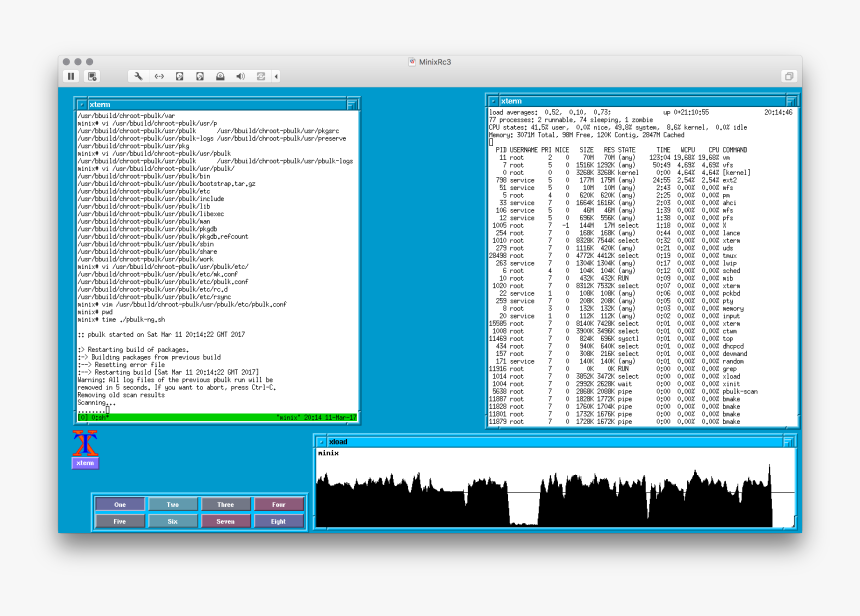Click the 'tmux' process row in top
Screen dimensions: 860x616
click(x=615, y=256)
